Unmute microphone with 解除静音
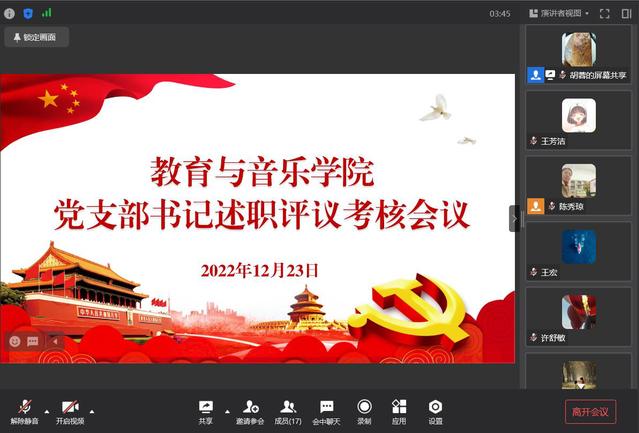The height and width of the screenshot is (433, 639). (24, 412)
